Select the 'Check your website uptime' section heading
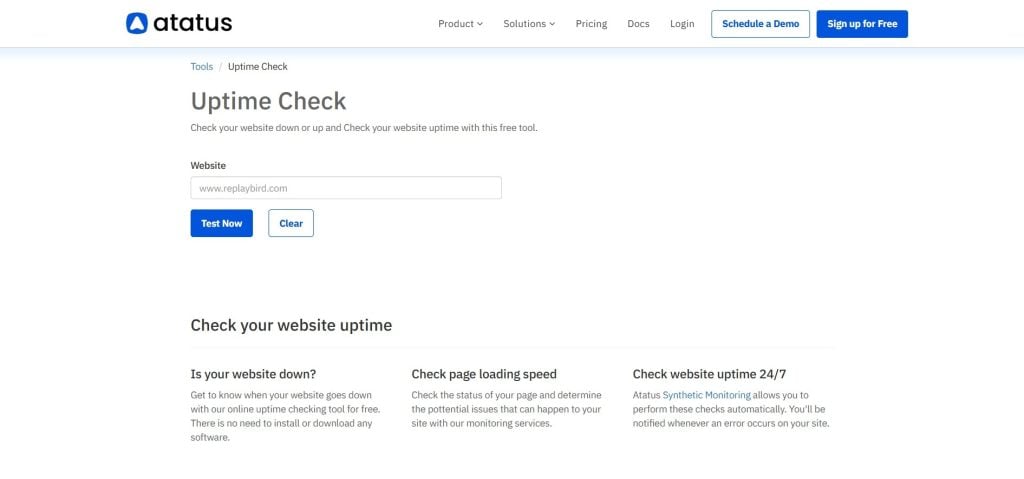The height and width of the screenshot is (479, 1024). point(291,325)
